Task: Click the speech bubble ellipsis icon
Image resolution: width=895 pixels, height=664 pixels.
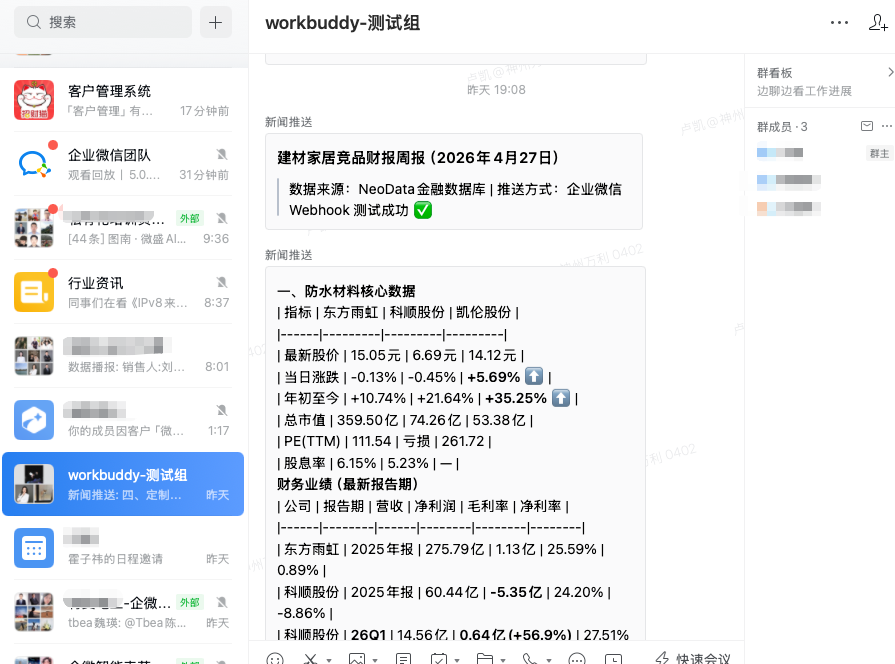Action: coord(577,659)
